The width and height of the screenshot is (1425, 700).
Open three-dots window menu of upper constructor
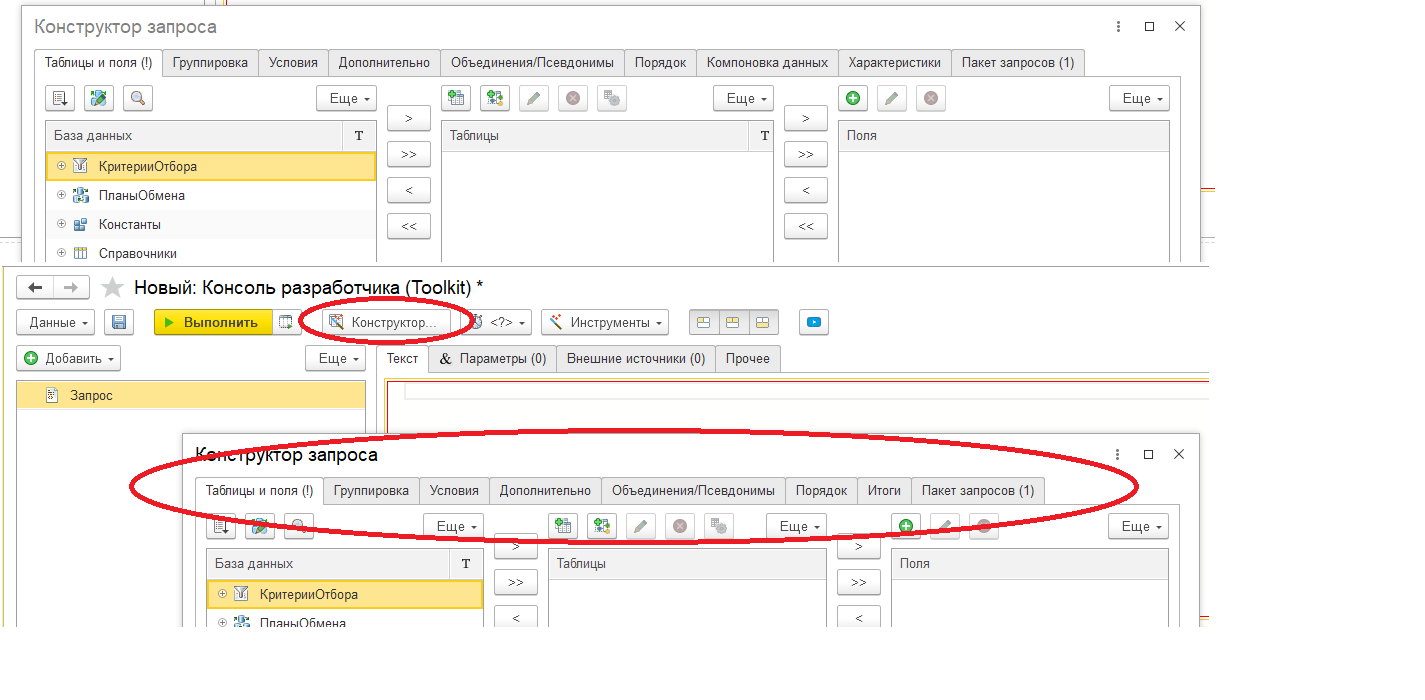pos(1118,27)
